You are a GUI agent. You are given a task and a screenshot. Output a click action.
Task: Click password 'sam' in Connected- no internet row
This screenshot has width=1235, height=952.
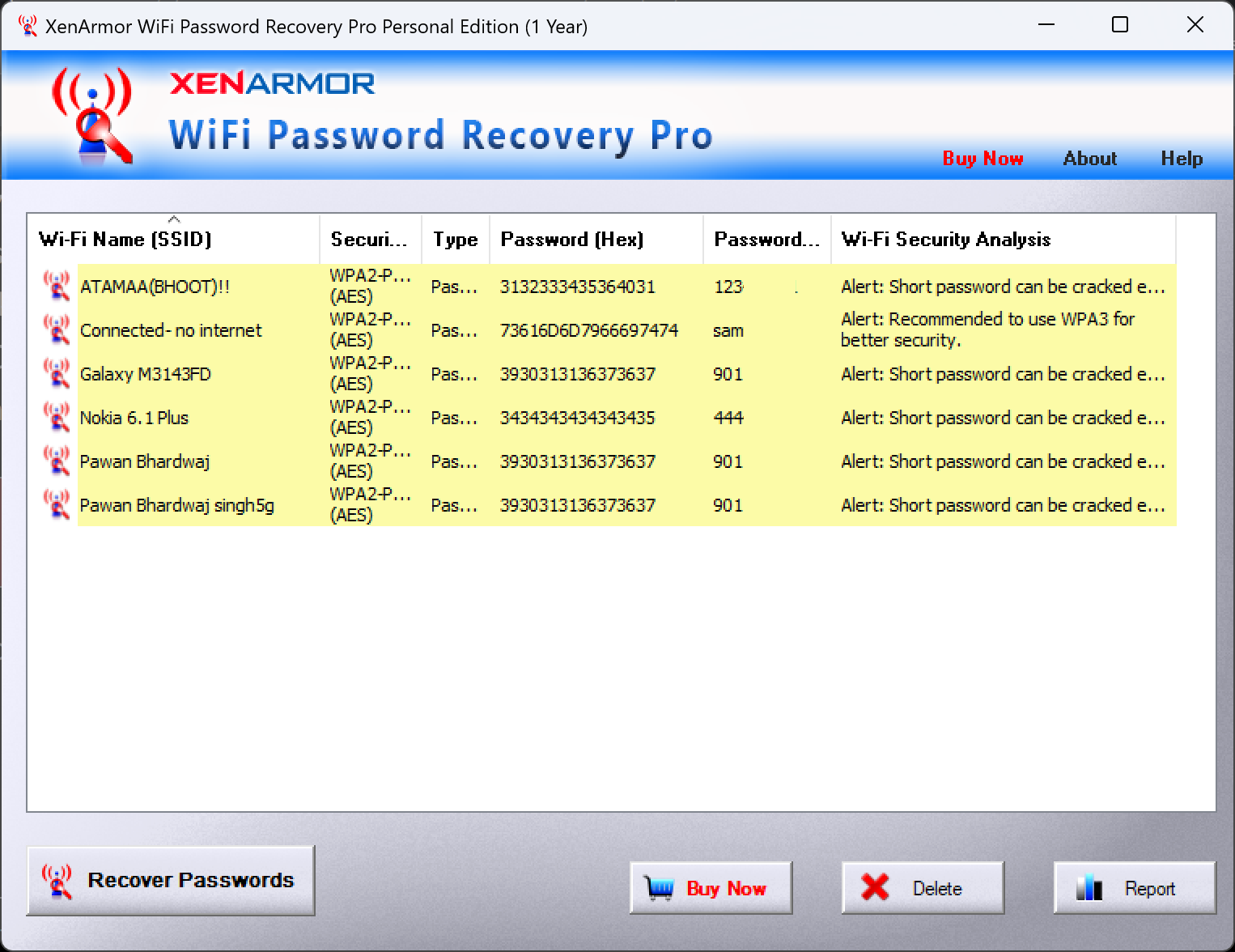click(x=728, y=330)
